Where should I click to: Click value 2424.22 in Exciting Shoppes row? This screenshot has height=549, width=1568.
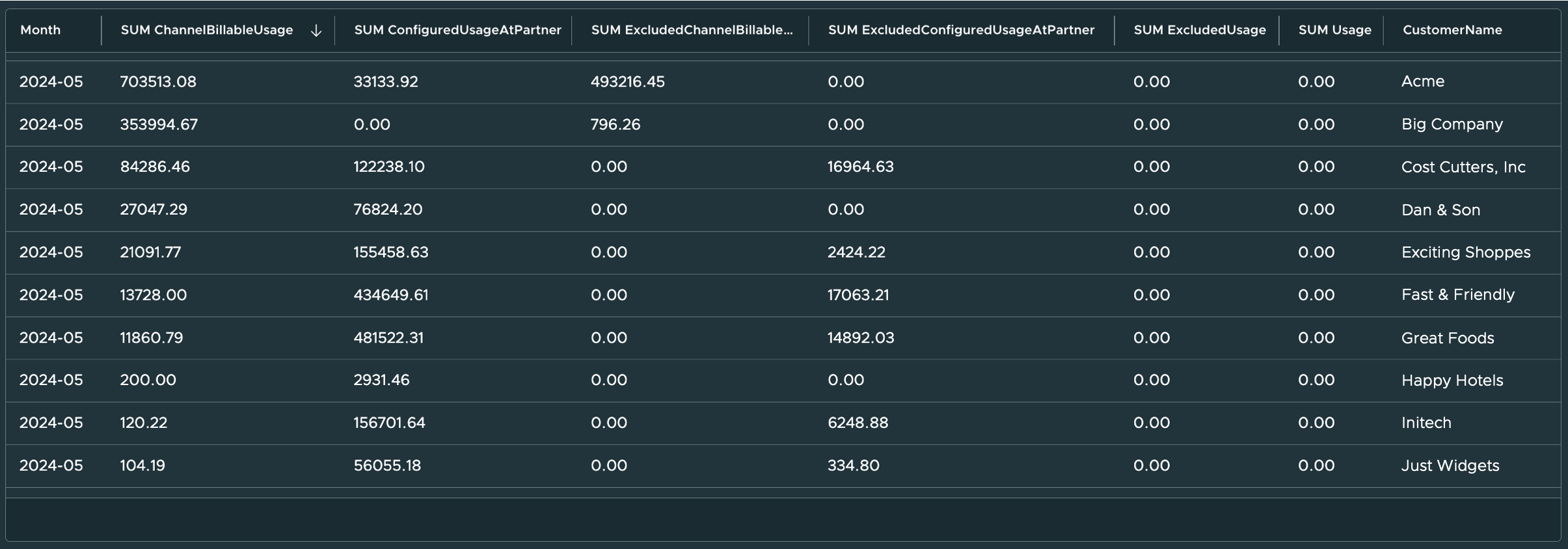click(x=856, y=252)
